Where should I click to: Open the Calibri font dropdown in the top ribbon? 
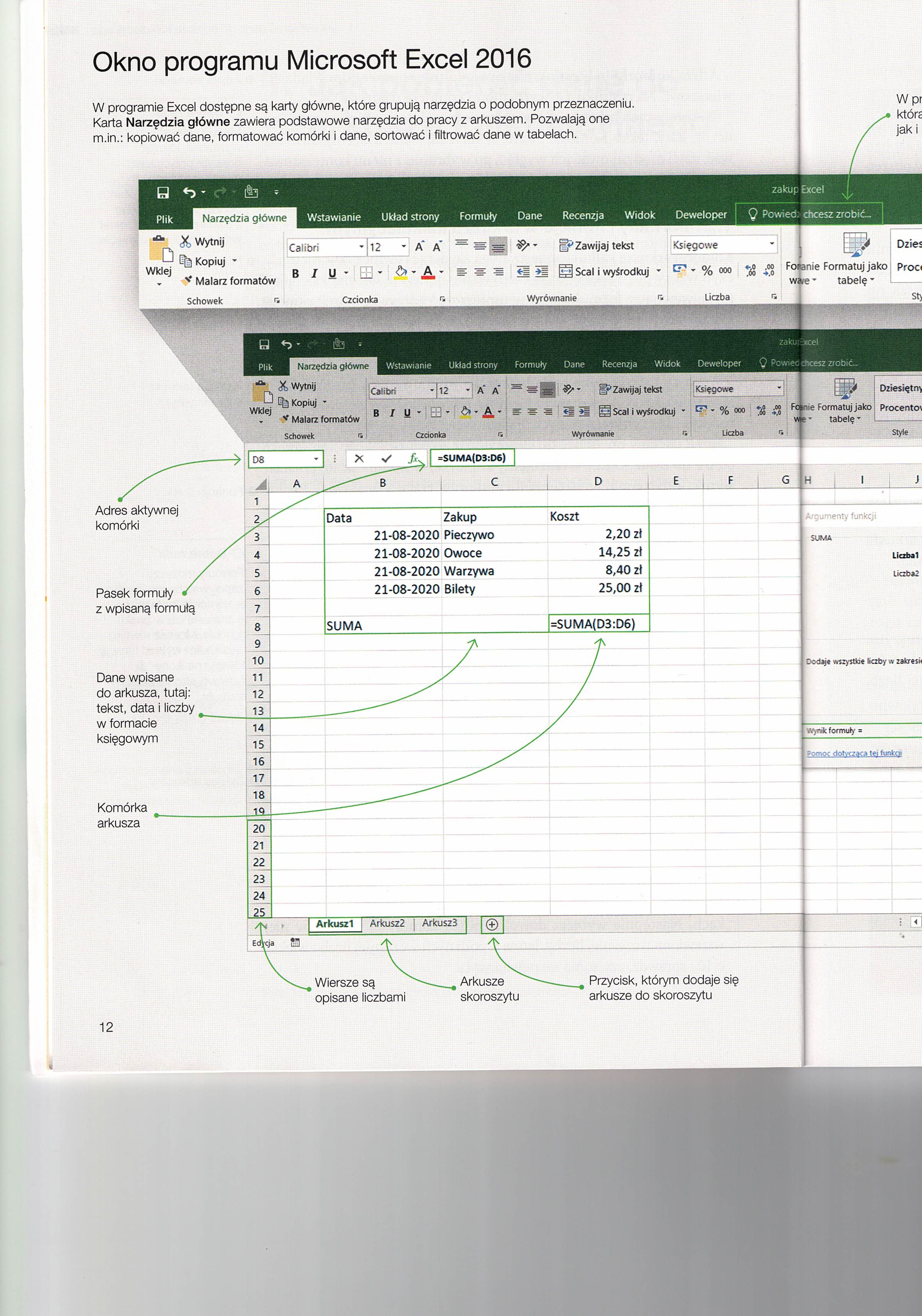click(362, 247)
